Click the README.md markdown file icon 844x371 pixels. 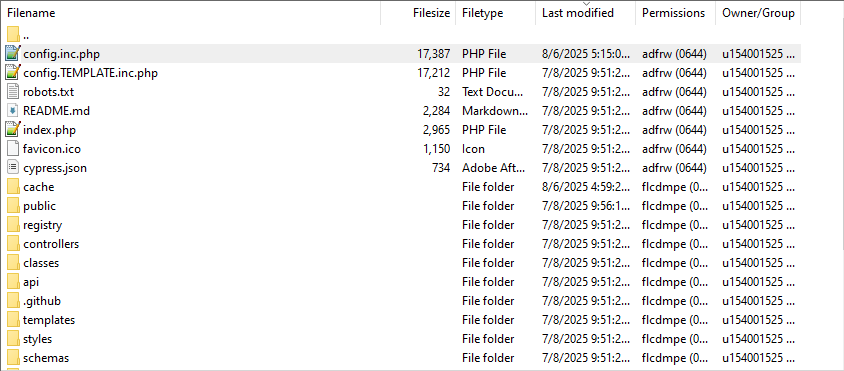(13, 110)
